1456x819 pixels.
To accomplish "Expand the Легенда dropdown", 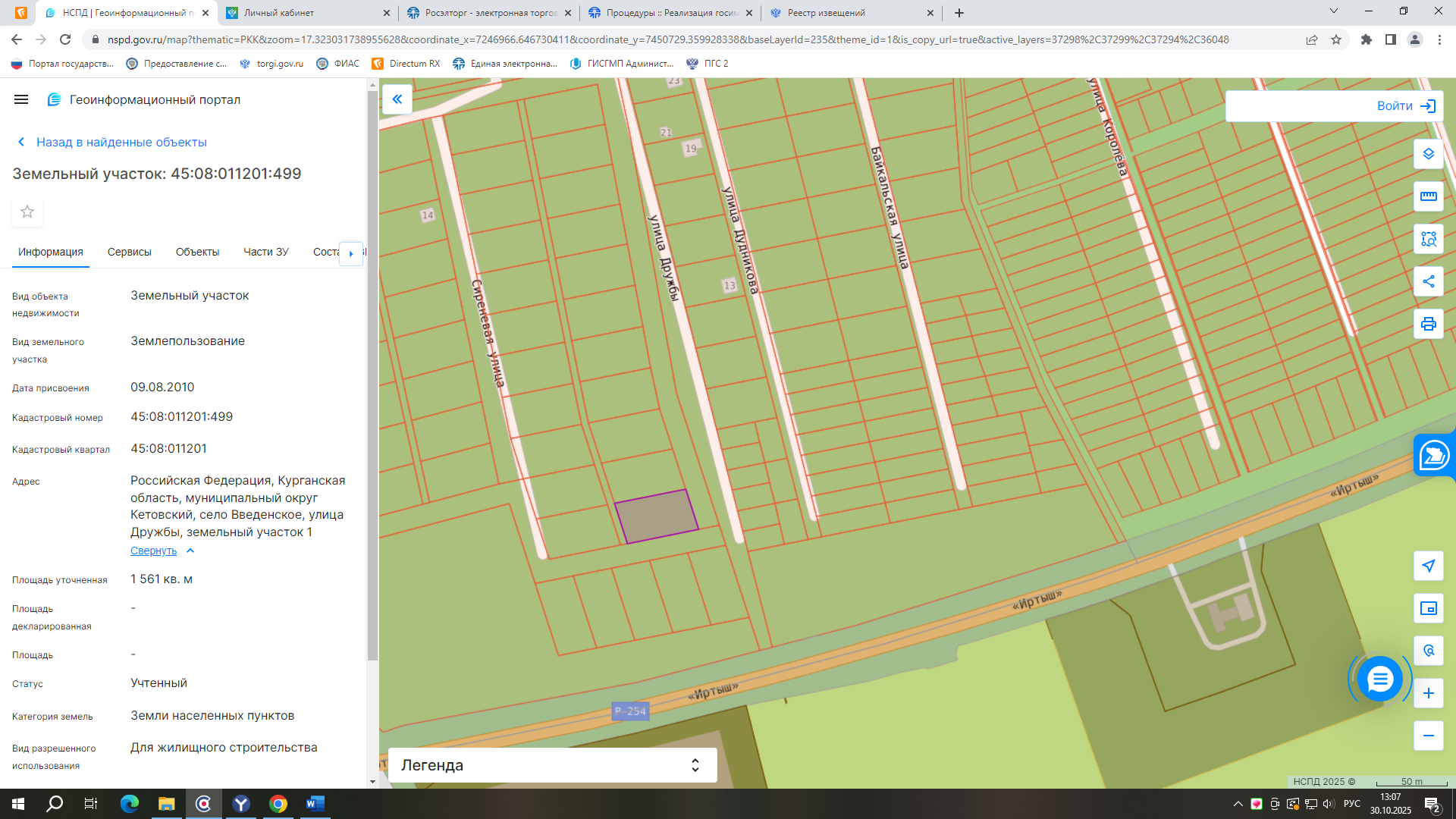I will click(552, 765).
